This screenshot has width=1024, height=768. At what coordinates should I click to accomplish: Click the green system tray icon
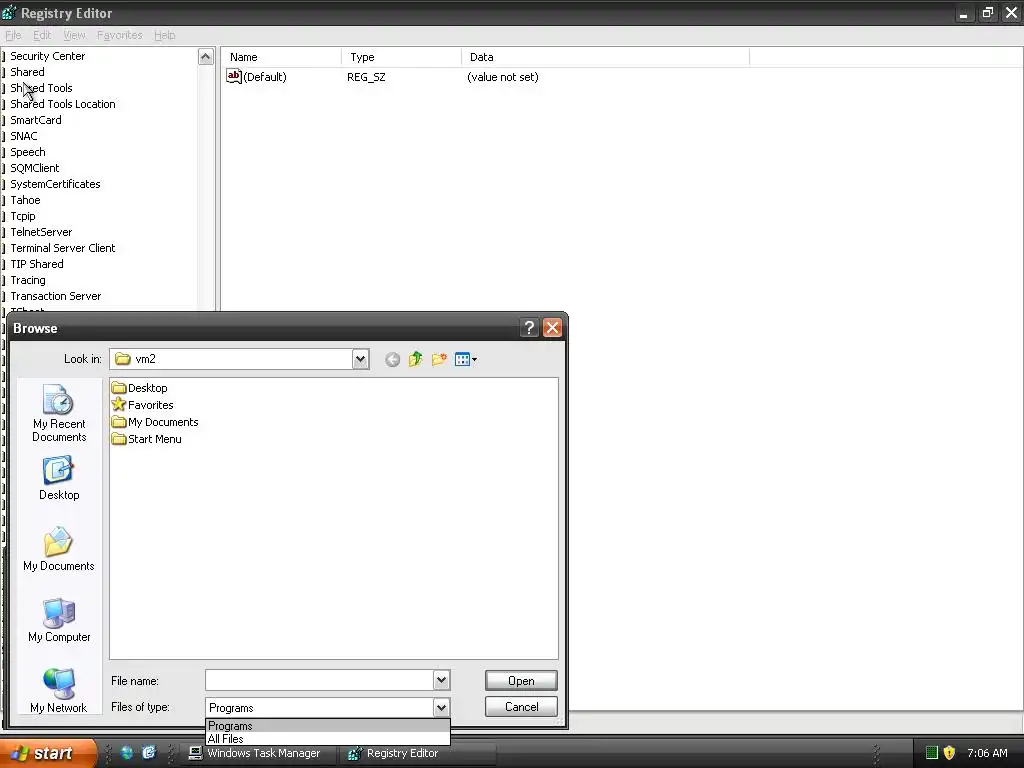click(932, 753)
